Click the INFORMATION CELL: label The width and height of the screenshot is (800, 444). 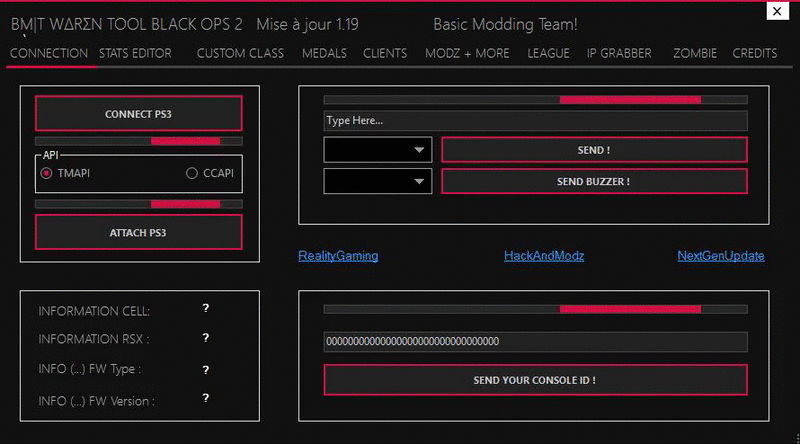click(94, 311)
